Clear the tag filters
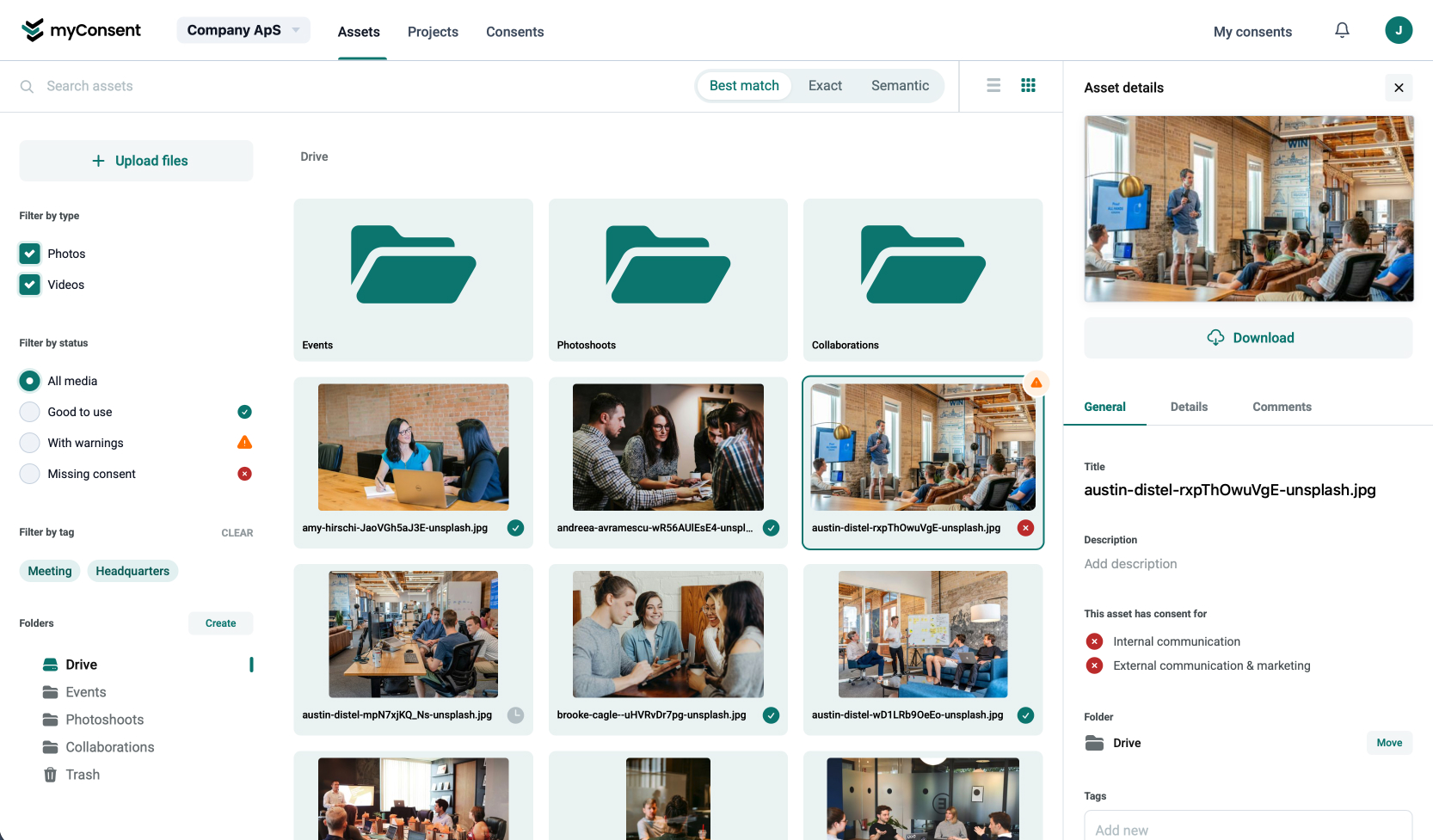 [237, 533]
